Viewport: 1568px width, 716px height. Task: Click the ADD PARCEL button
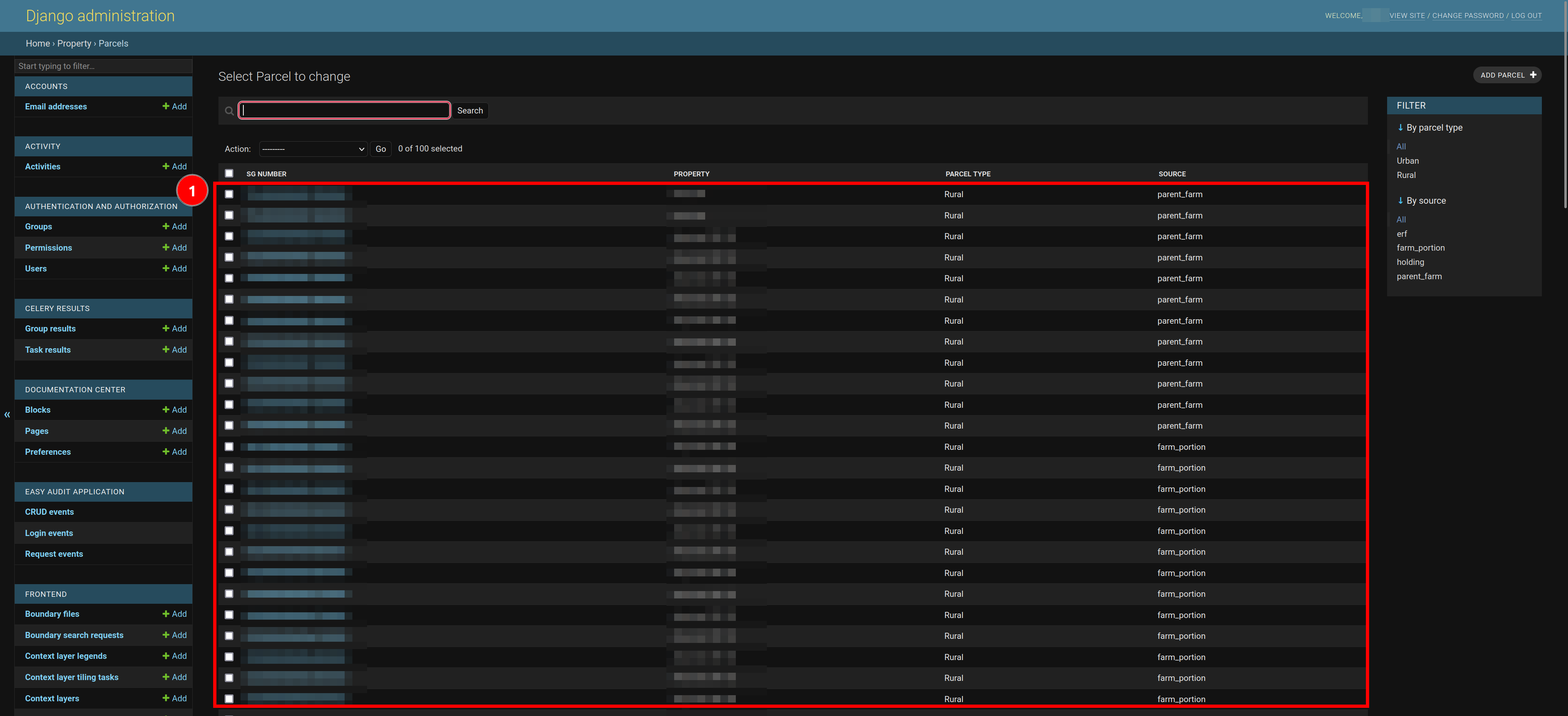[1507, 75]
